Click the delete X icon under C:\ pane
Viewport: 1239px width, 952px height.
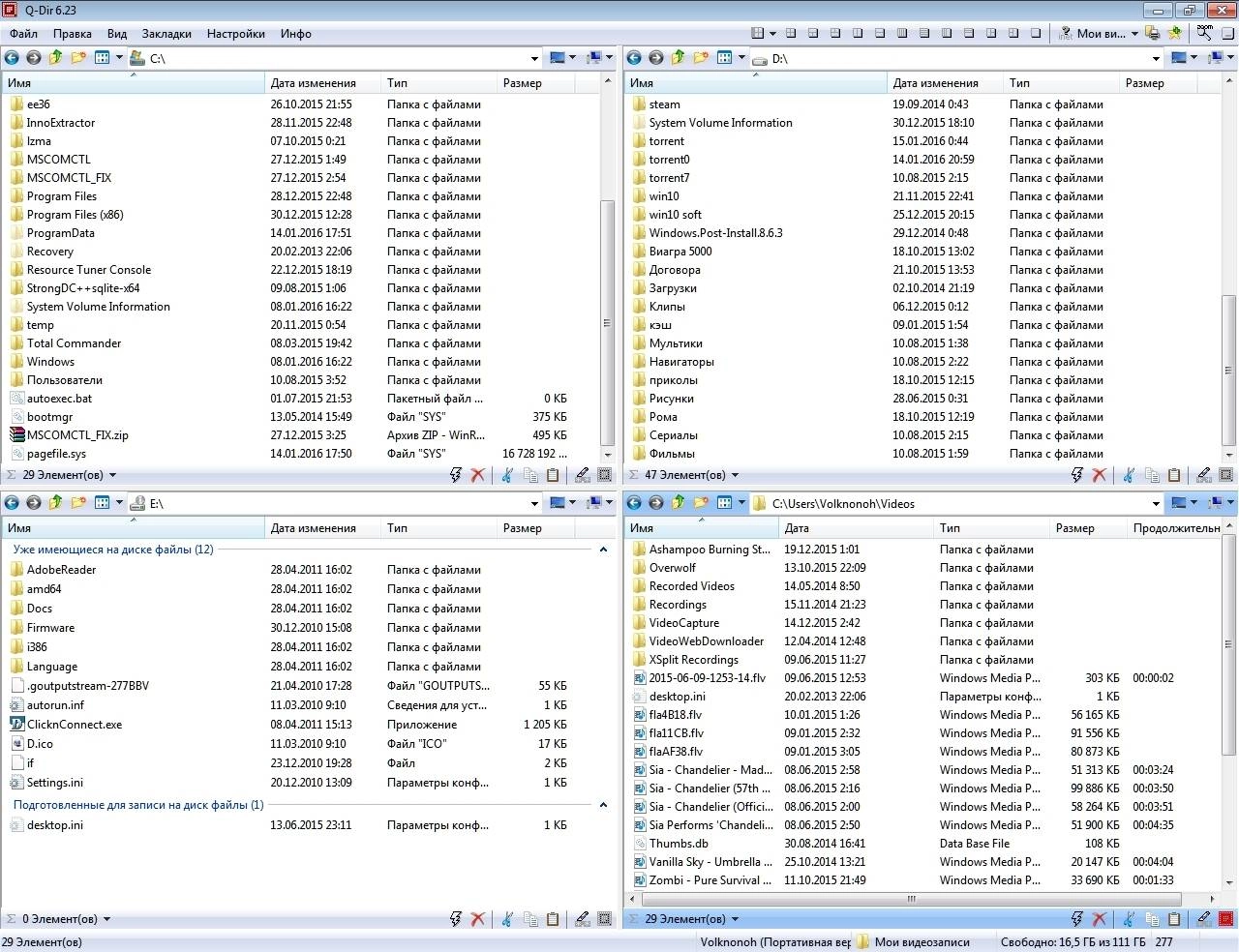[477, 475]
